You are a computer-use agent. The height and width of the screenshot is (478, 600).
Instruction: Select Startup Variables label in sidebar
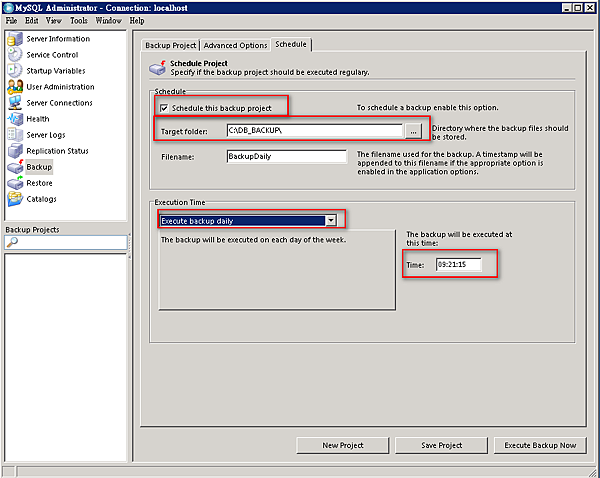(56, 71)
